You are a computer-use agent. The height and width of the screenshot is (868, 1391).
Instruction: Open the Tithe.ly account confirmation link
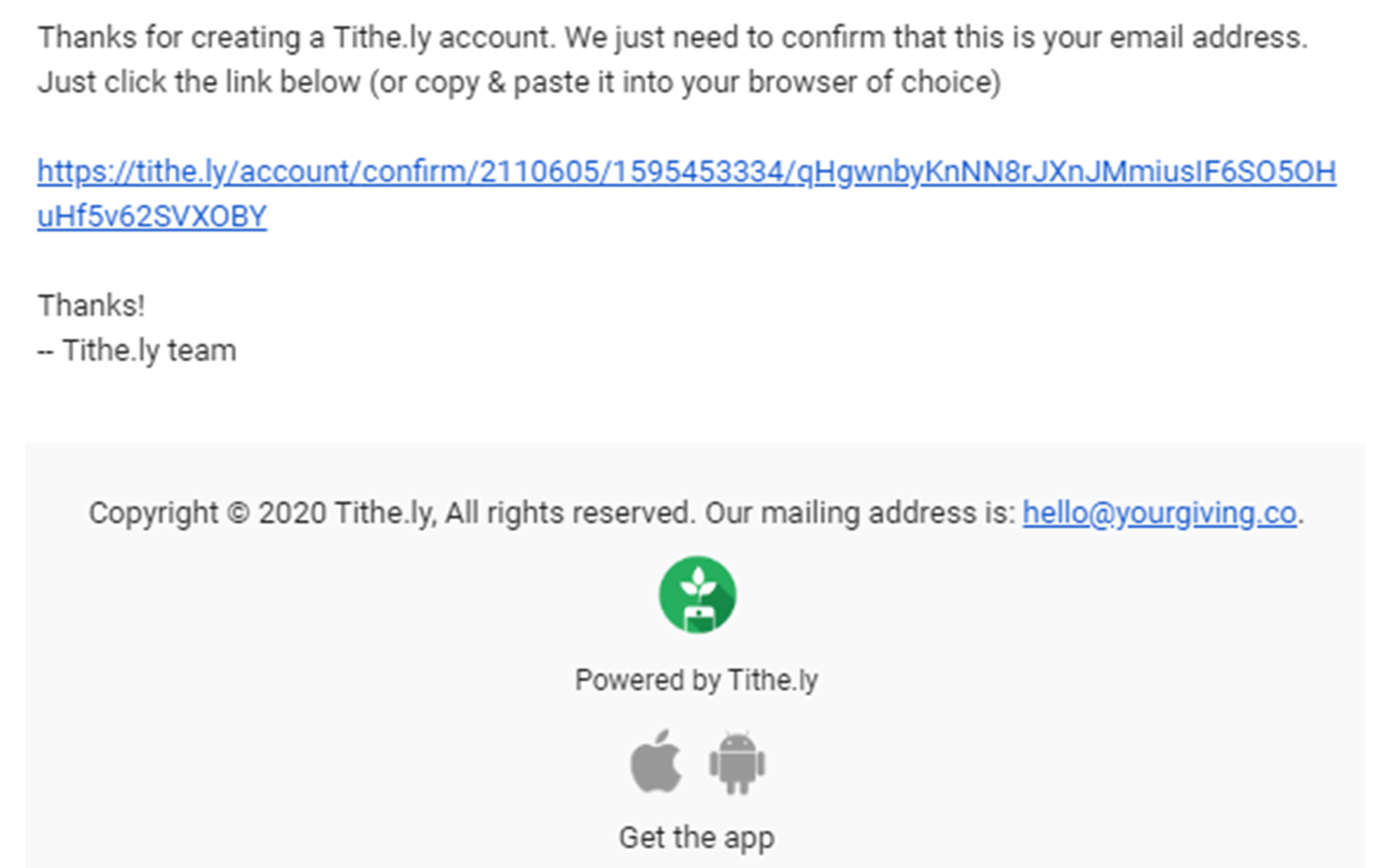point(687,172)
